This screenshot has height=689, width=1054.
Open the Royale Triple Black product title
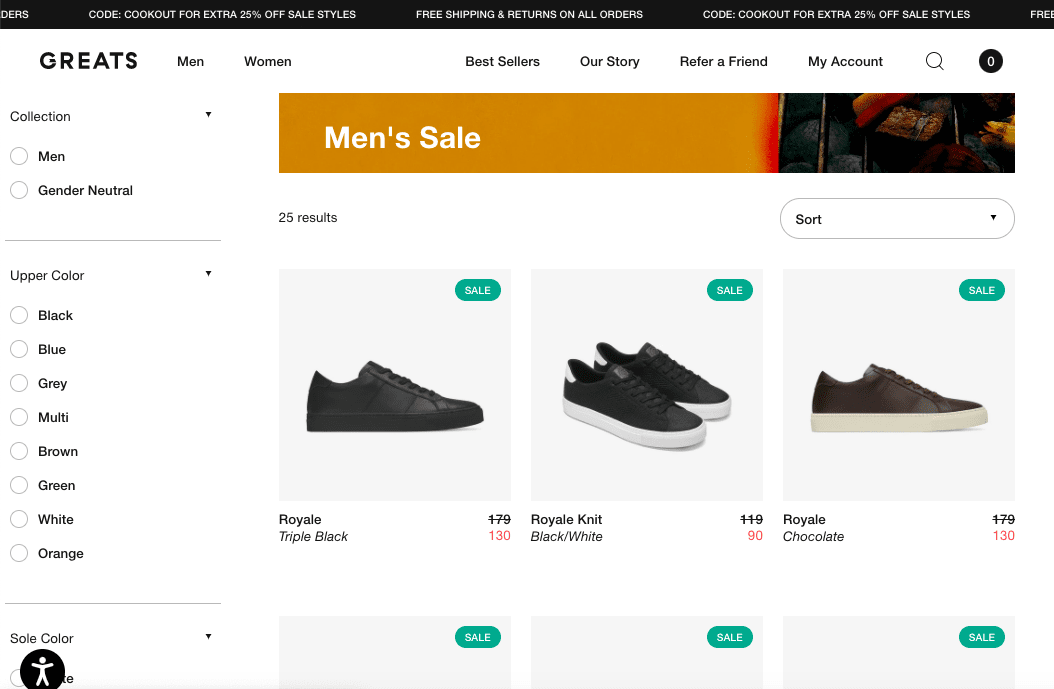300,520
